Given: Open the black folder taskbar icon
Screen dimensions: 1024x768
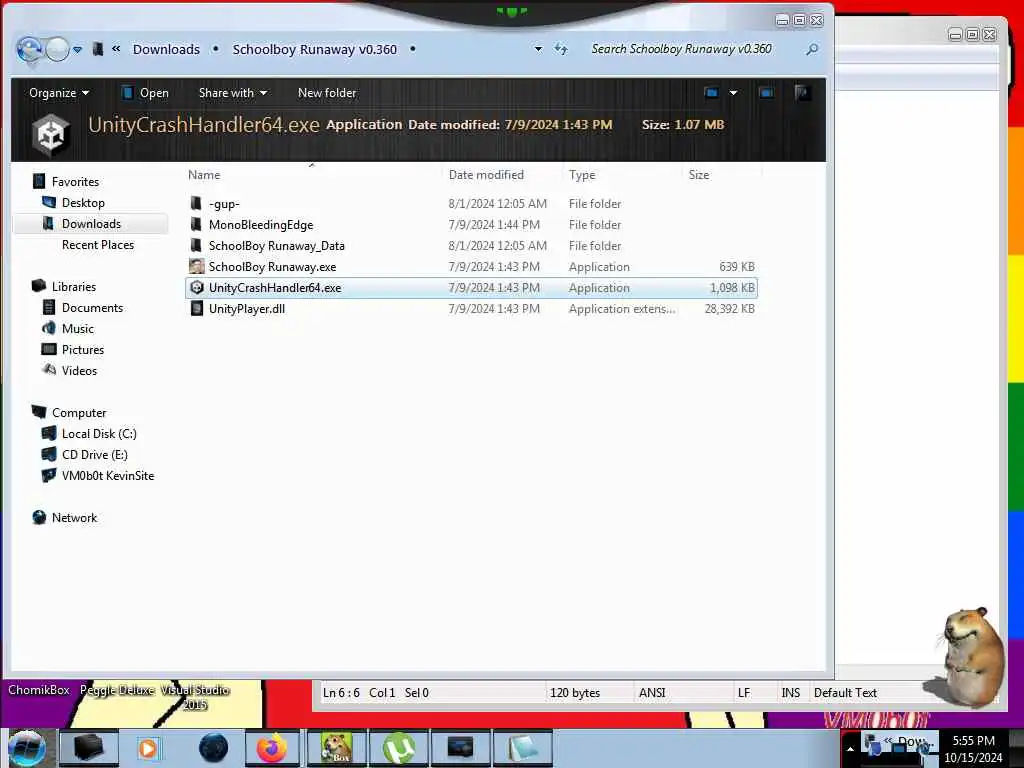Looking at the screenshot, I should 89,748.
